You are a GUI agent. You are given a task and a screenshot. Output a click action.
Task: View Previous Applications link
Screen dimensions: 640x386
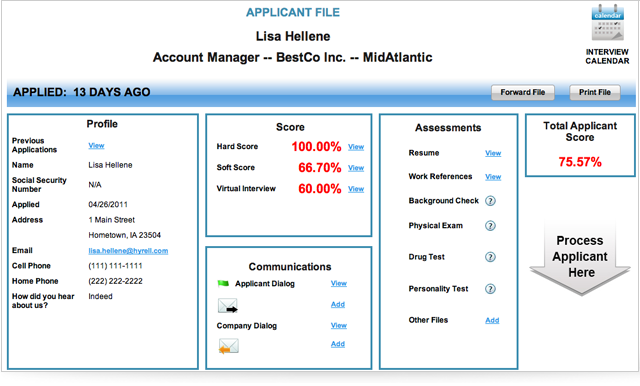(x=96, y=145)
